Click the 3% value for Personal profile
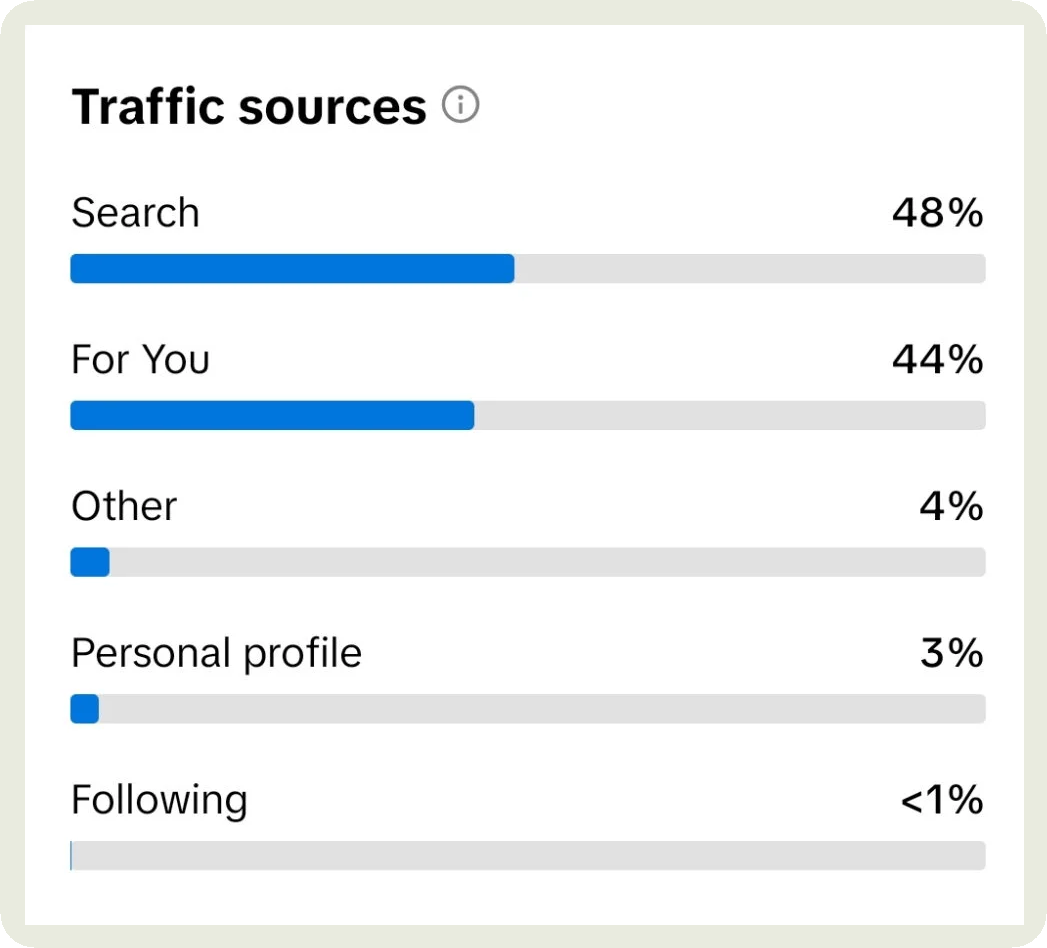Screen dimensions: 1047x948 [x=951, y=653]
